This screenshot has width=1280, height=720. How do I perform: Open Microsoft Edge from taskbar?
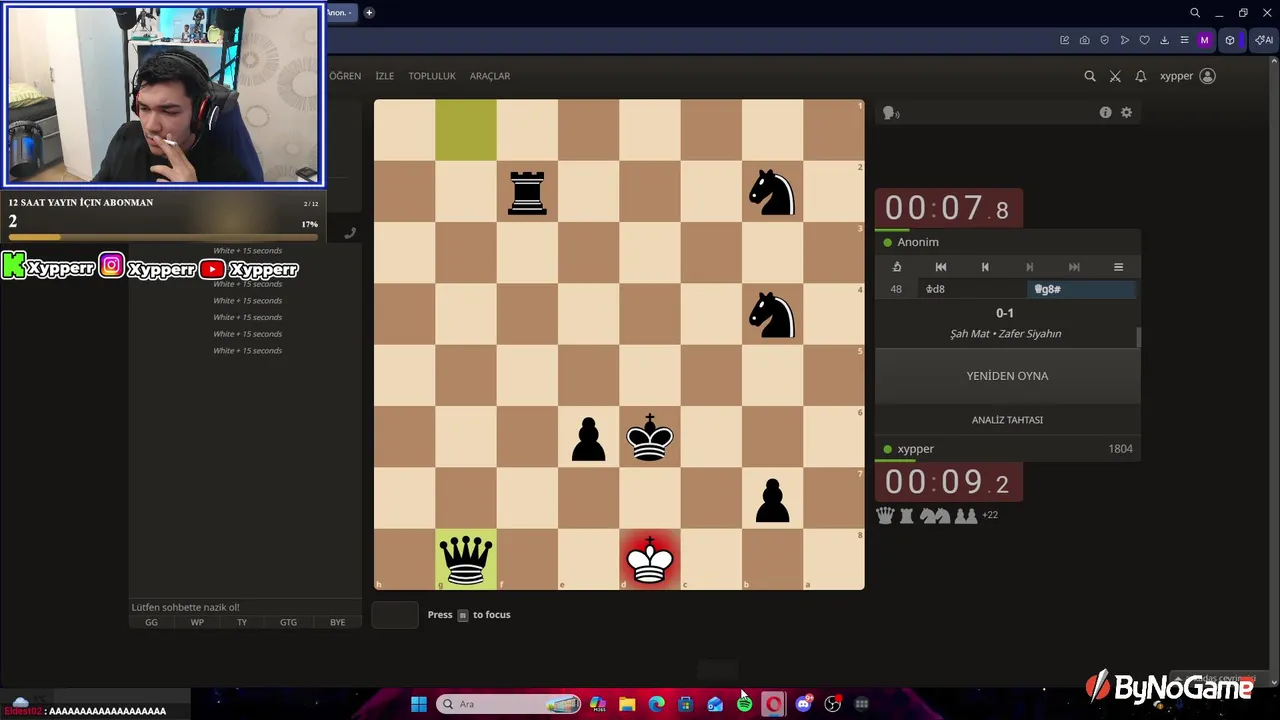656,704
